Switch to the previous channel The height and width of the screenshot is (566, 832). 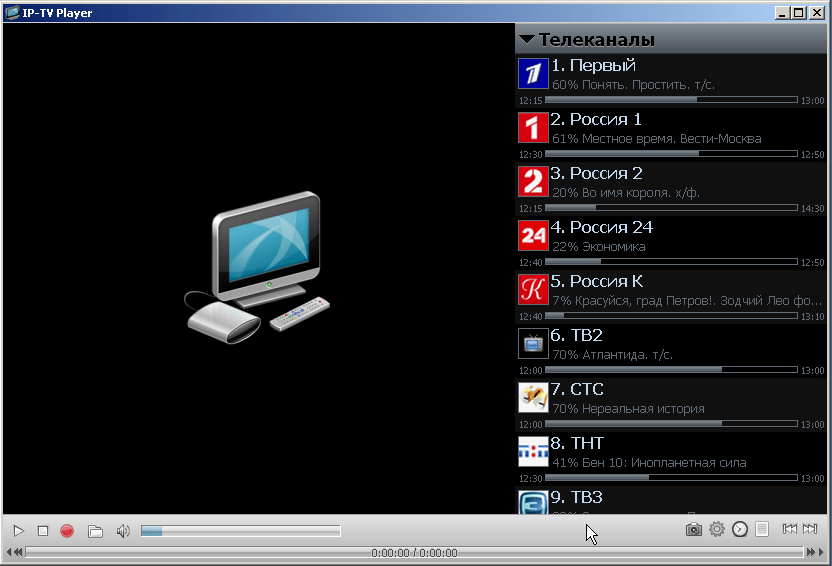click(790, 529)
